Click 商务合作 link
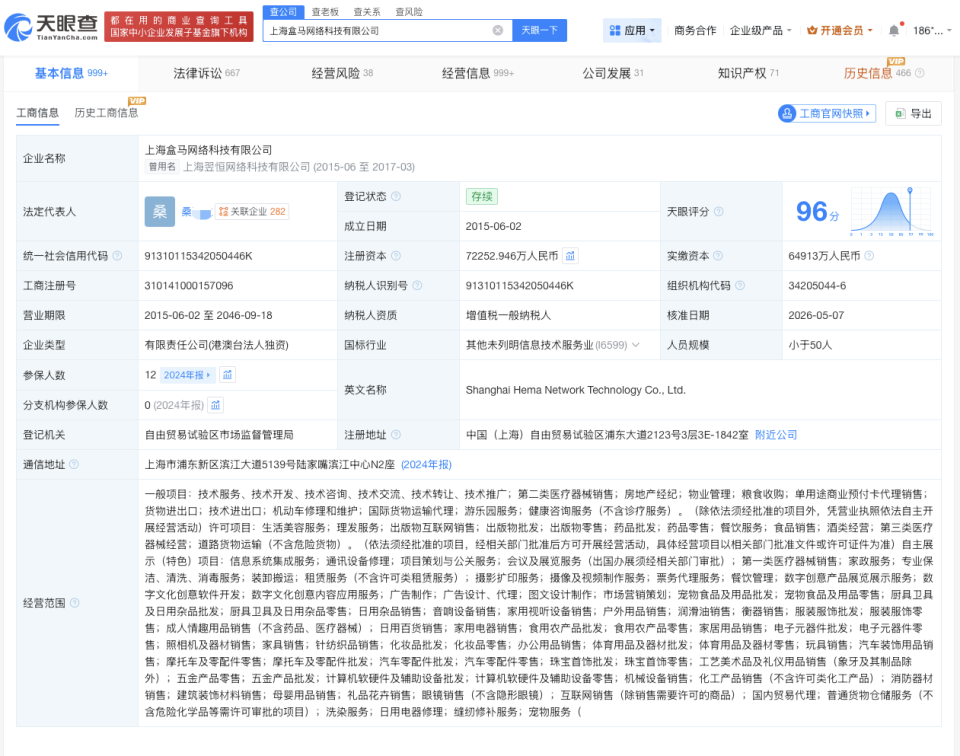The image size is (960, 756). click(x=695, y=31)
